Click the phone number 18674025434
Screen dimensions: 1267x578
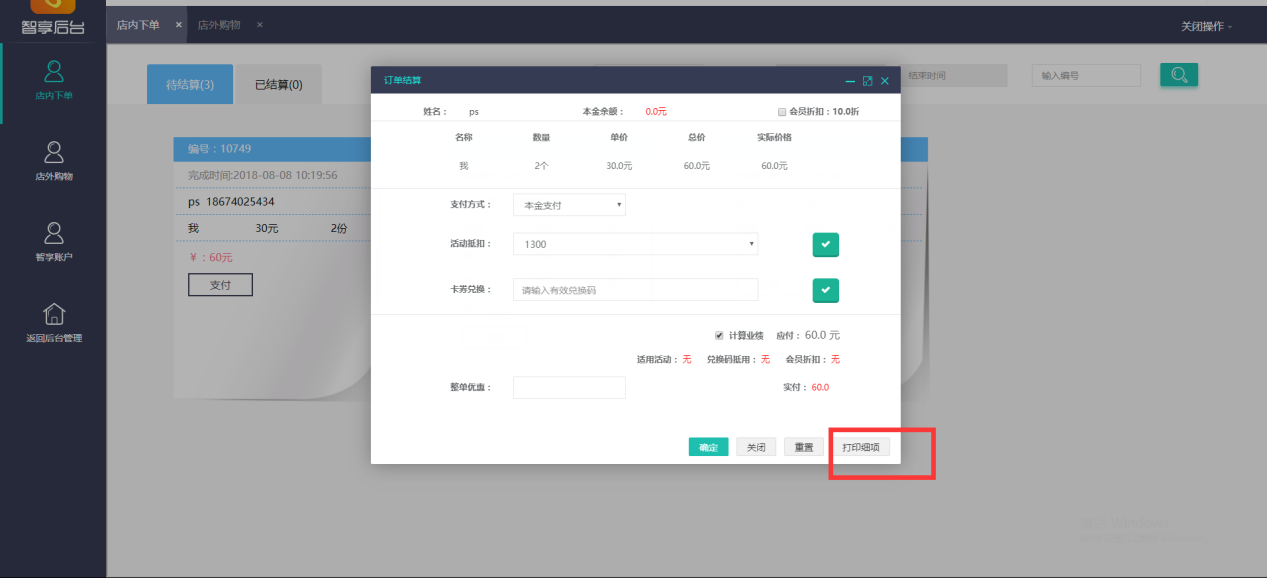240,202
